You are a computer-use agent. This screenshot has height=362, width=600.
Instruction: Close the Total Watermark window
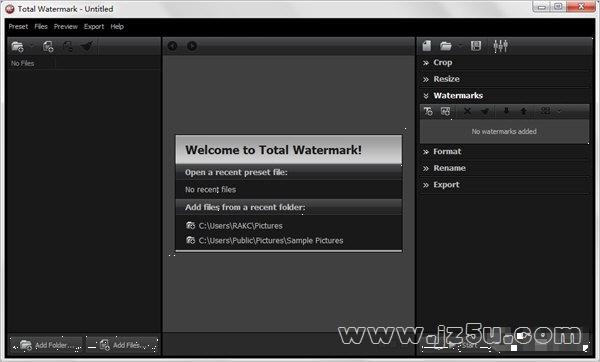[581, 7]
